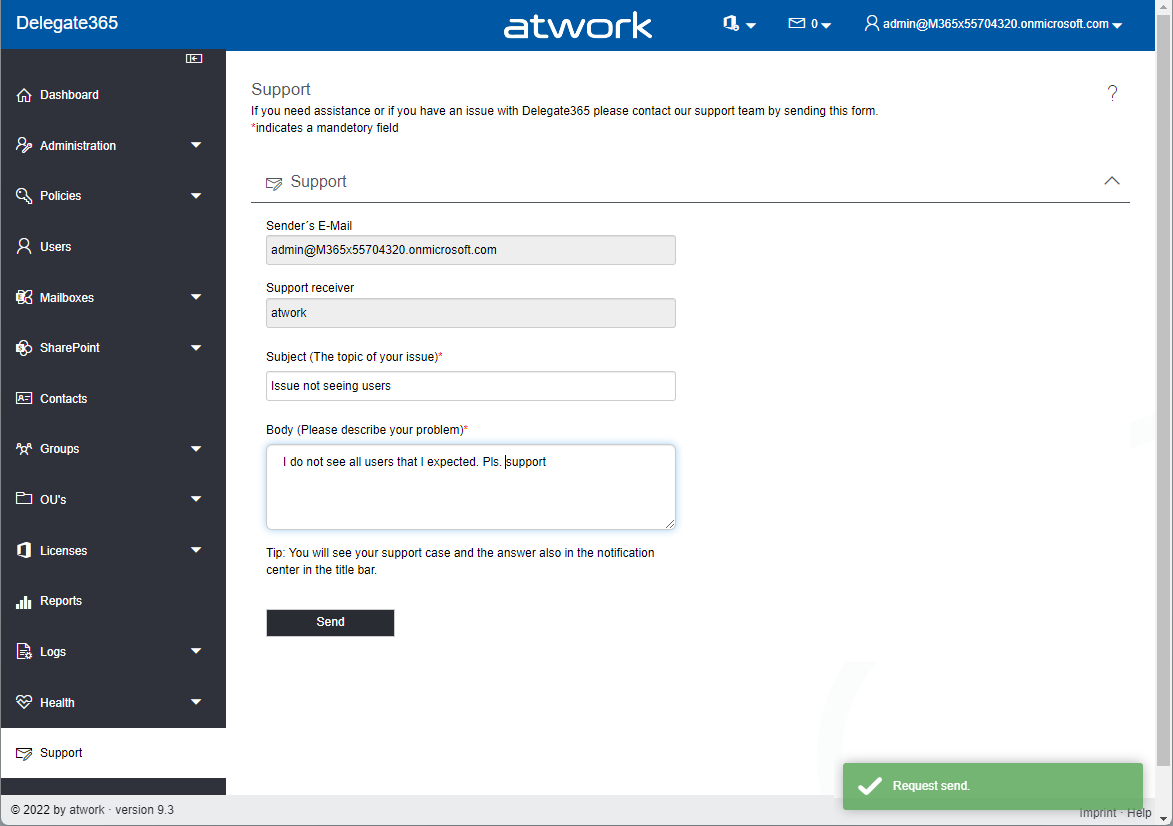Click the SharePoint icon in sidebar
This screenshot has width=1173, height=826.
(x=24, y=348)
